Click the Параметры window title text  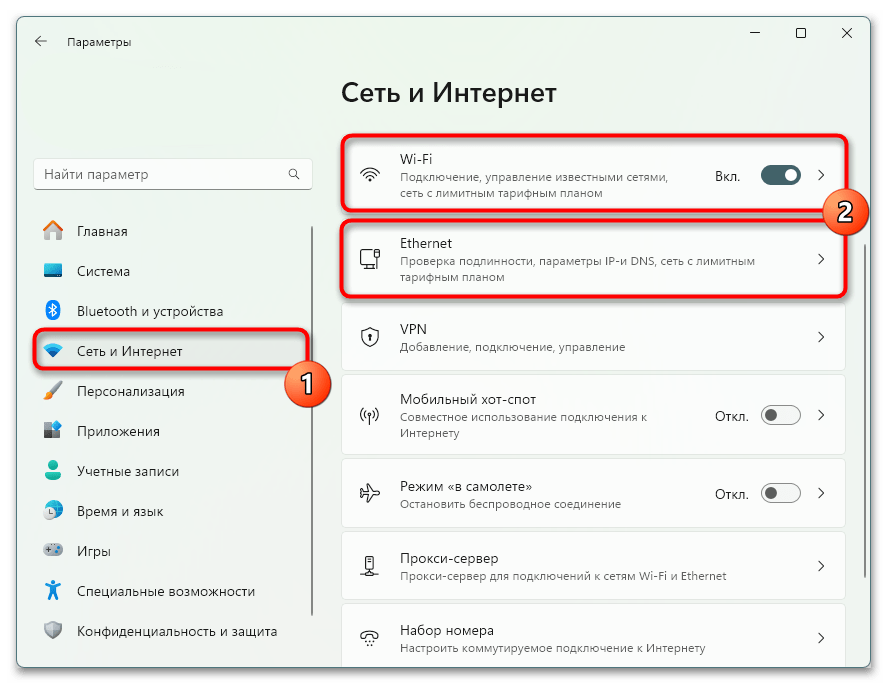[99, 42]
